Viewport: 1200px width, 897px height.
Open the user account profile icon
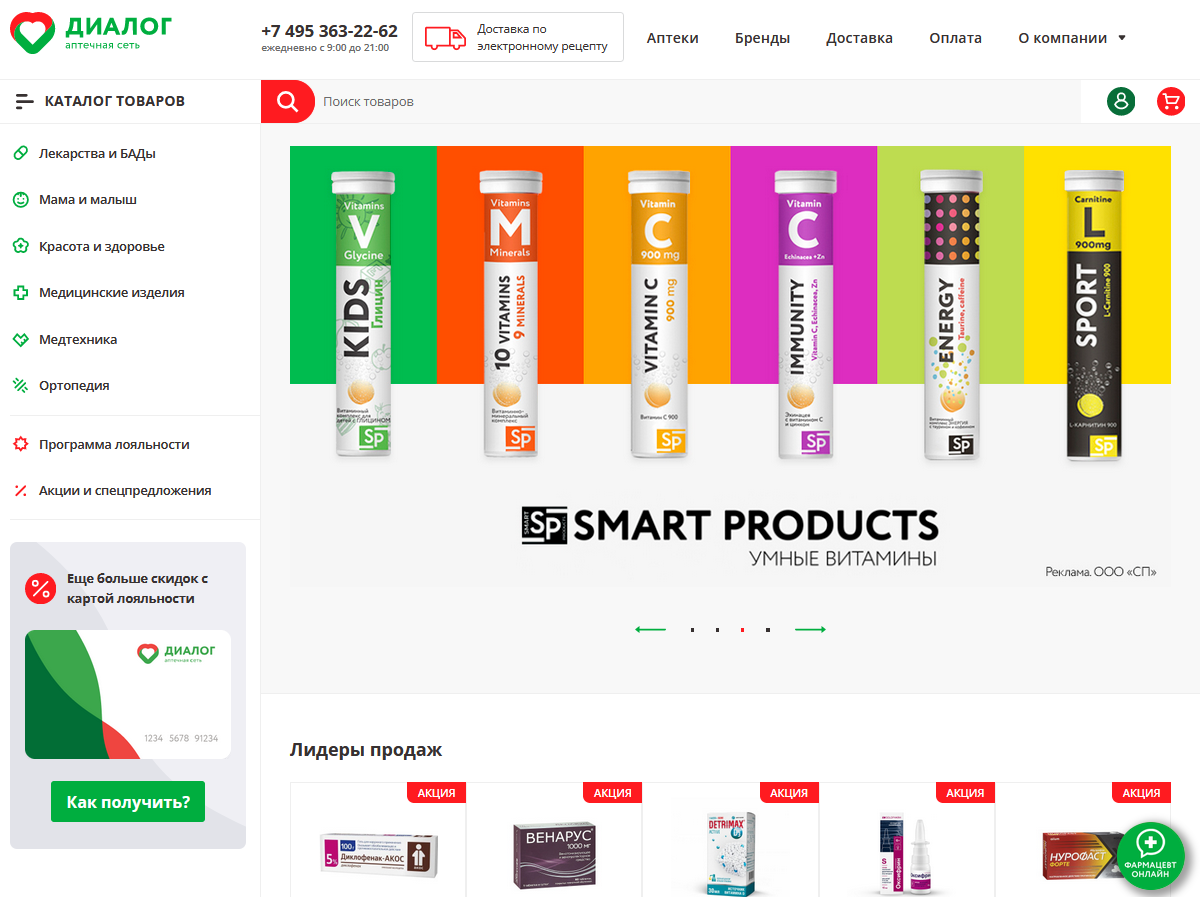(1121, 101)
